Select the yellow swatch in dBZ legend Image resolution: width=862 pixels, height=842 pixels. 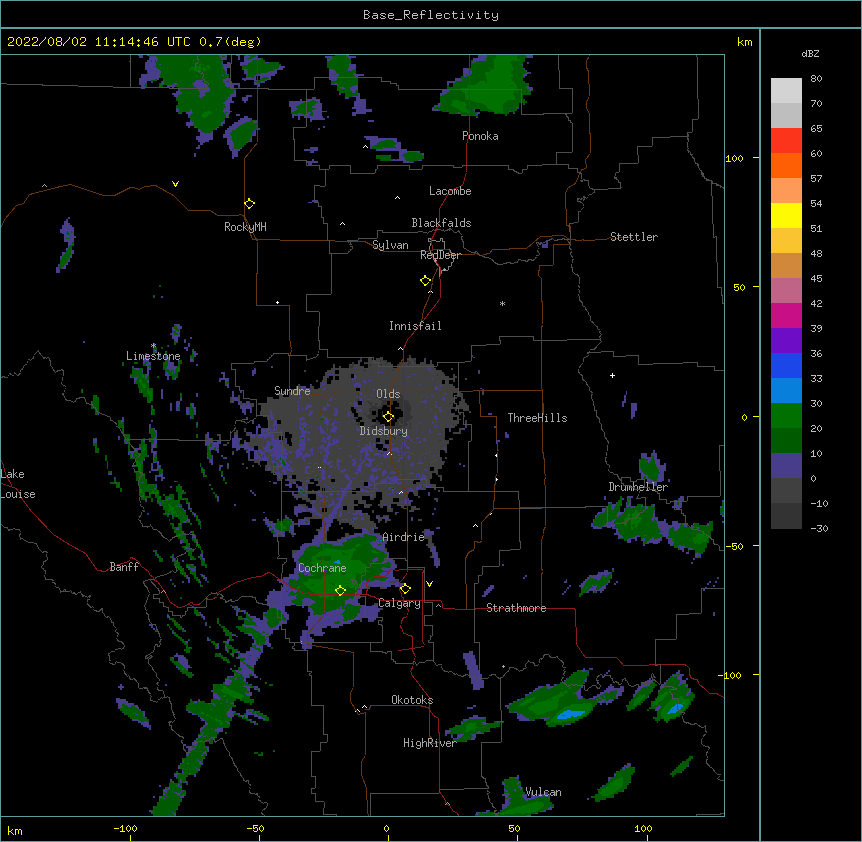(x=786, y=215)
